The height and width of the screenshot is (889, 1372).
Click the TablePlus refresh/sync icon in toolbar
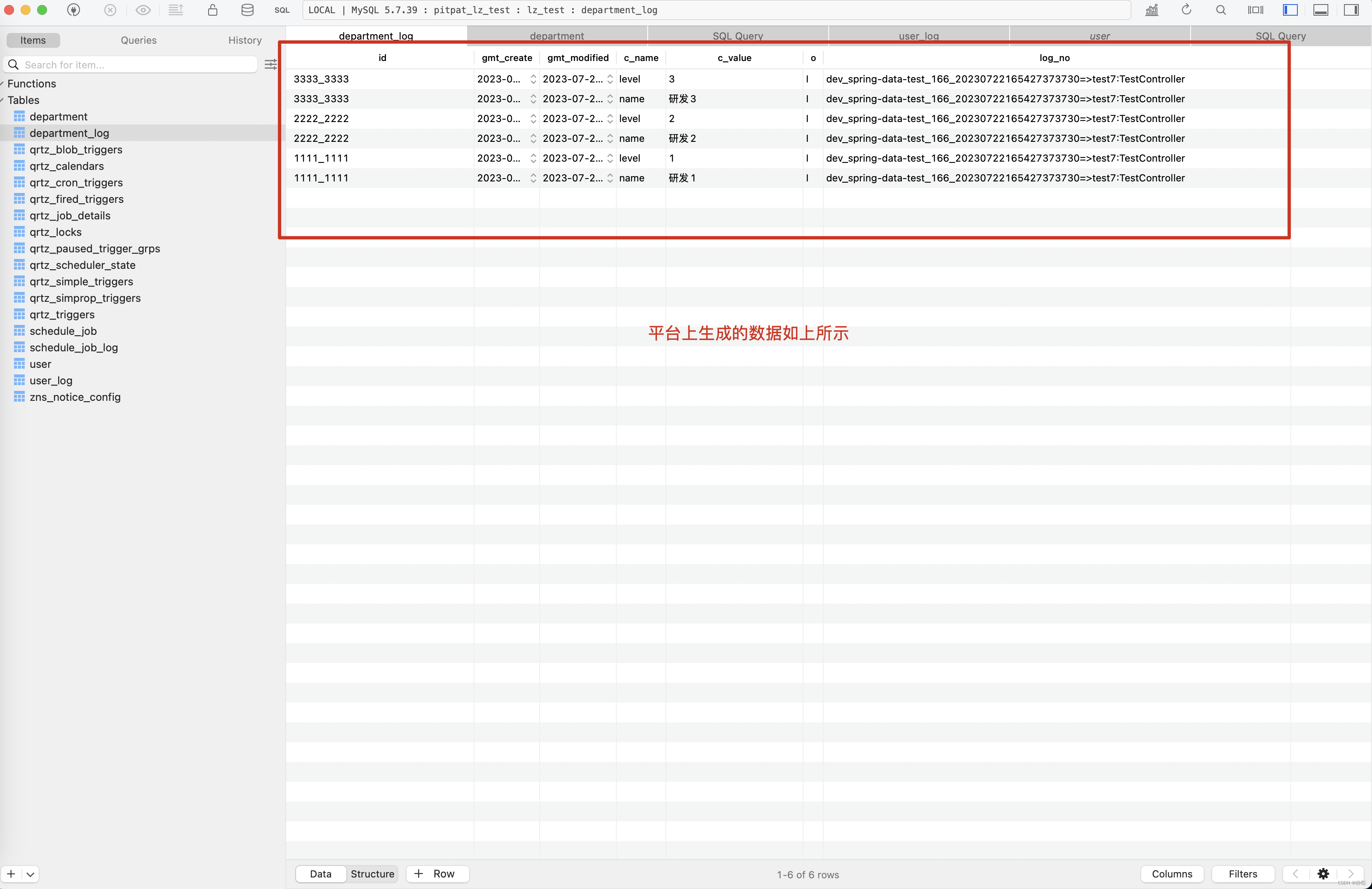point(1186,10)
